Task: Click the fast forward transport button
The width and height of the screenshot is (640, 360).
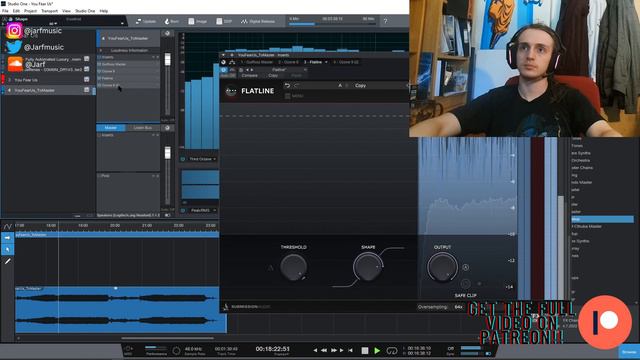Action: [x=333, y=350]
